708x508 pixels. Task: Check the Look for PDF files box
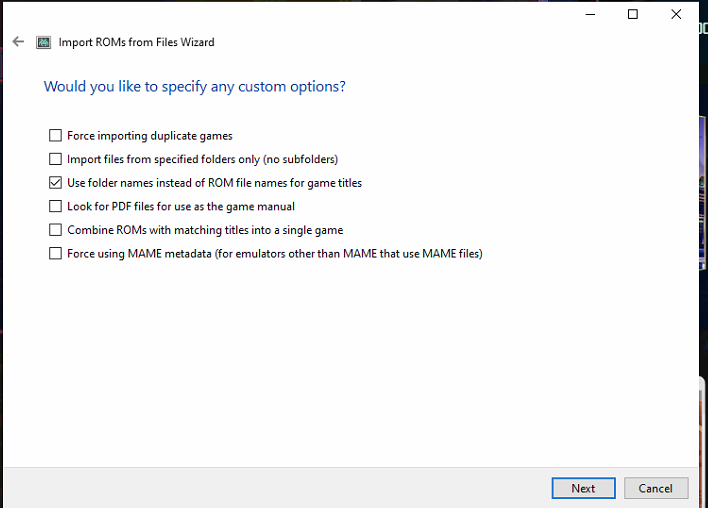click(x=55, y=207)
